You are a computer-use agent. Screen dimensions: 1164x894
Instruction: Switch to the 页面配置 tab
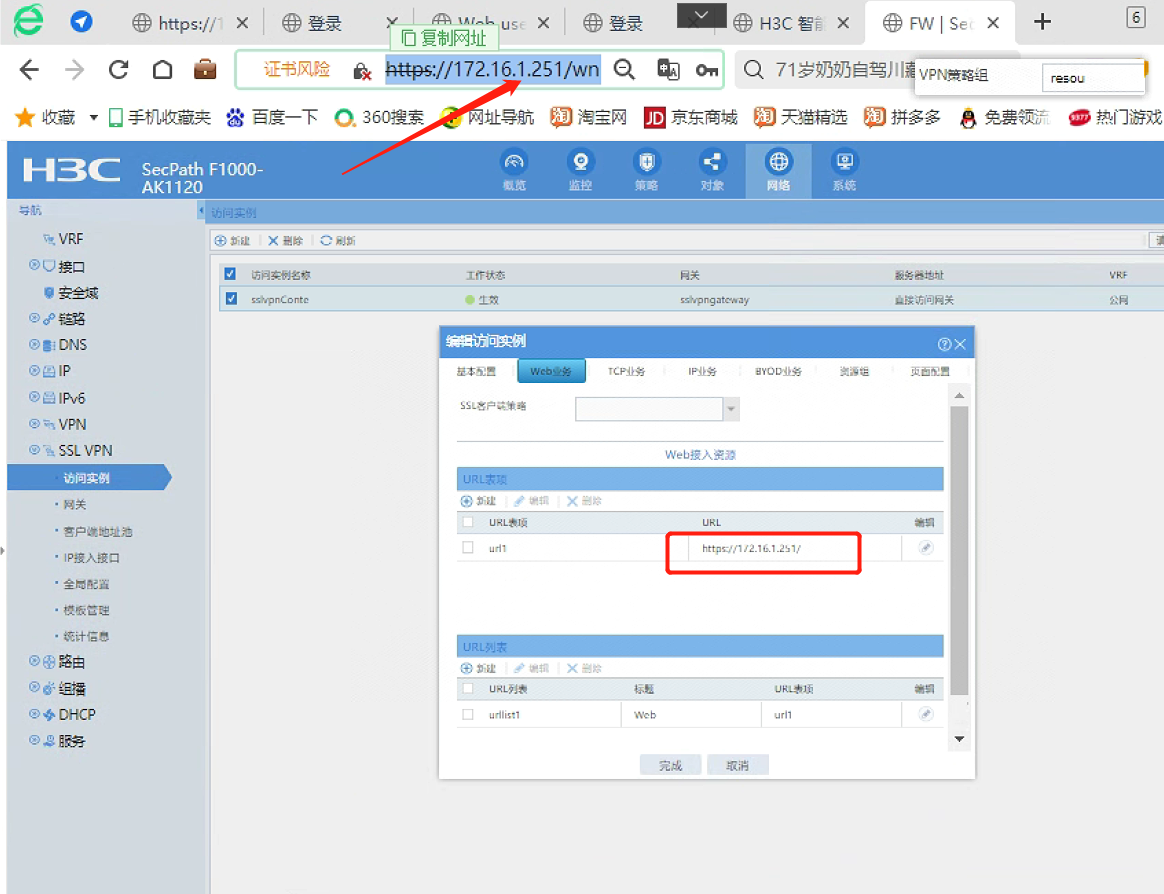coord(929,371)
